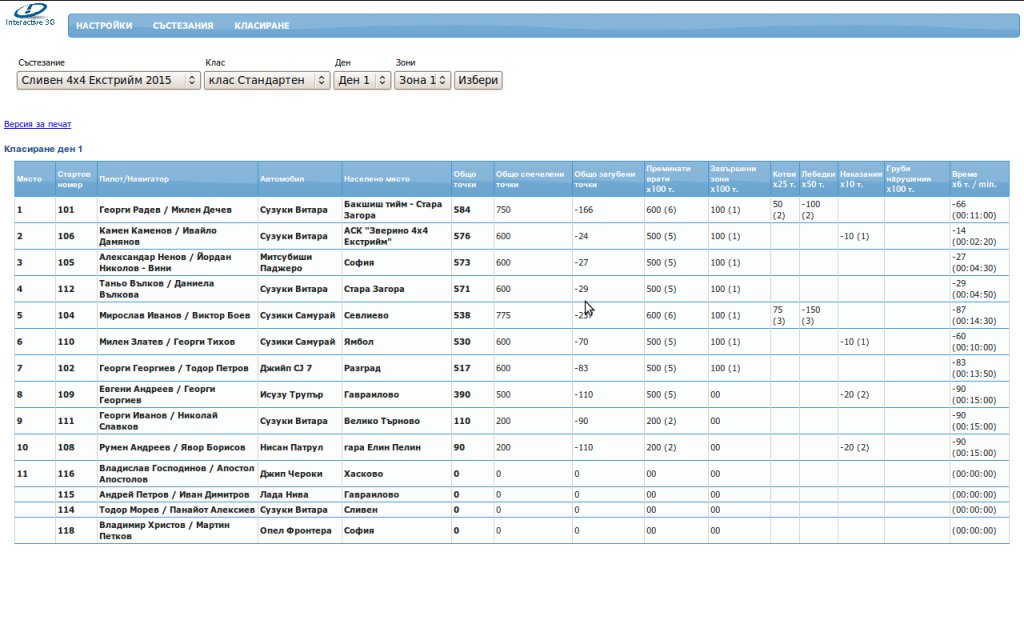Open the Ден 1 day dropdown
Viewport: 1024px width, 640px height.
coord(361,80)
